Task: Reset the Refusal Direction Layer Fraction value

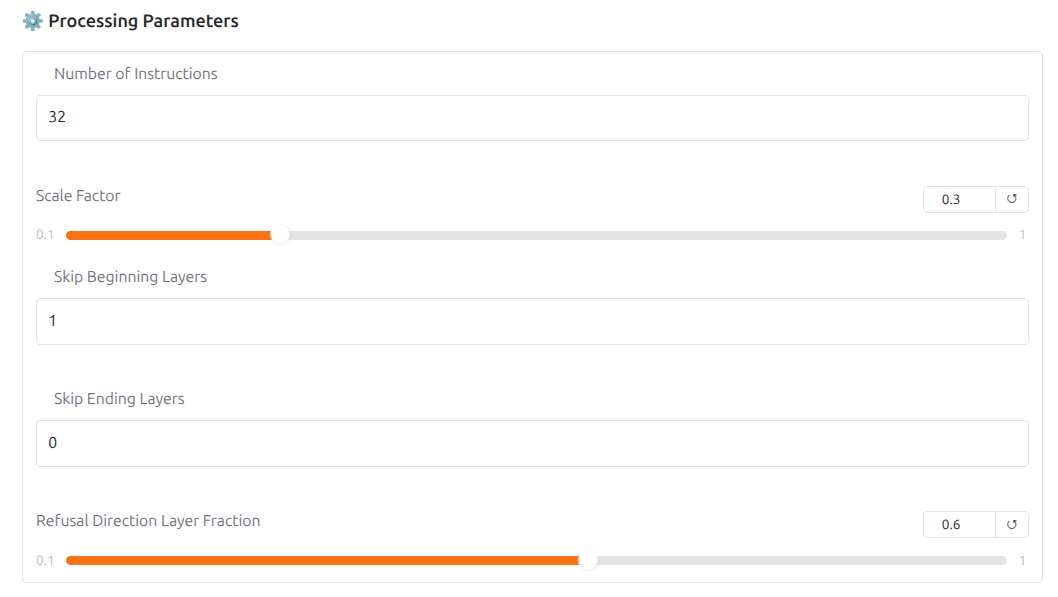Action: (1011, 524)
